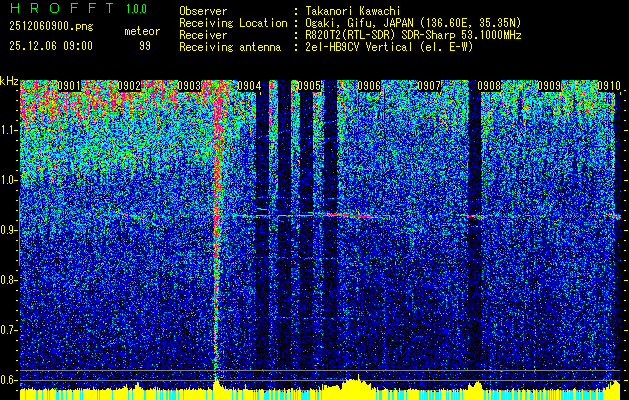Click the 0904 time marker
This screenshot has height=400, width=629.
pos(249,86)
